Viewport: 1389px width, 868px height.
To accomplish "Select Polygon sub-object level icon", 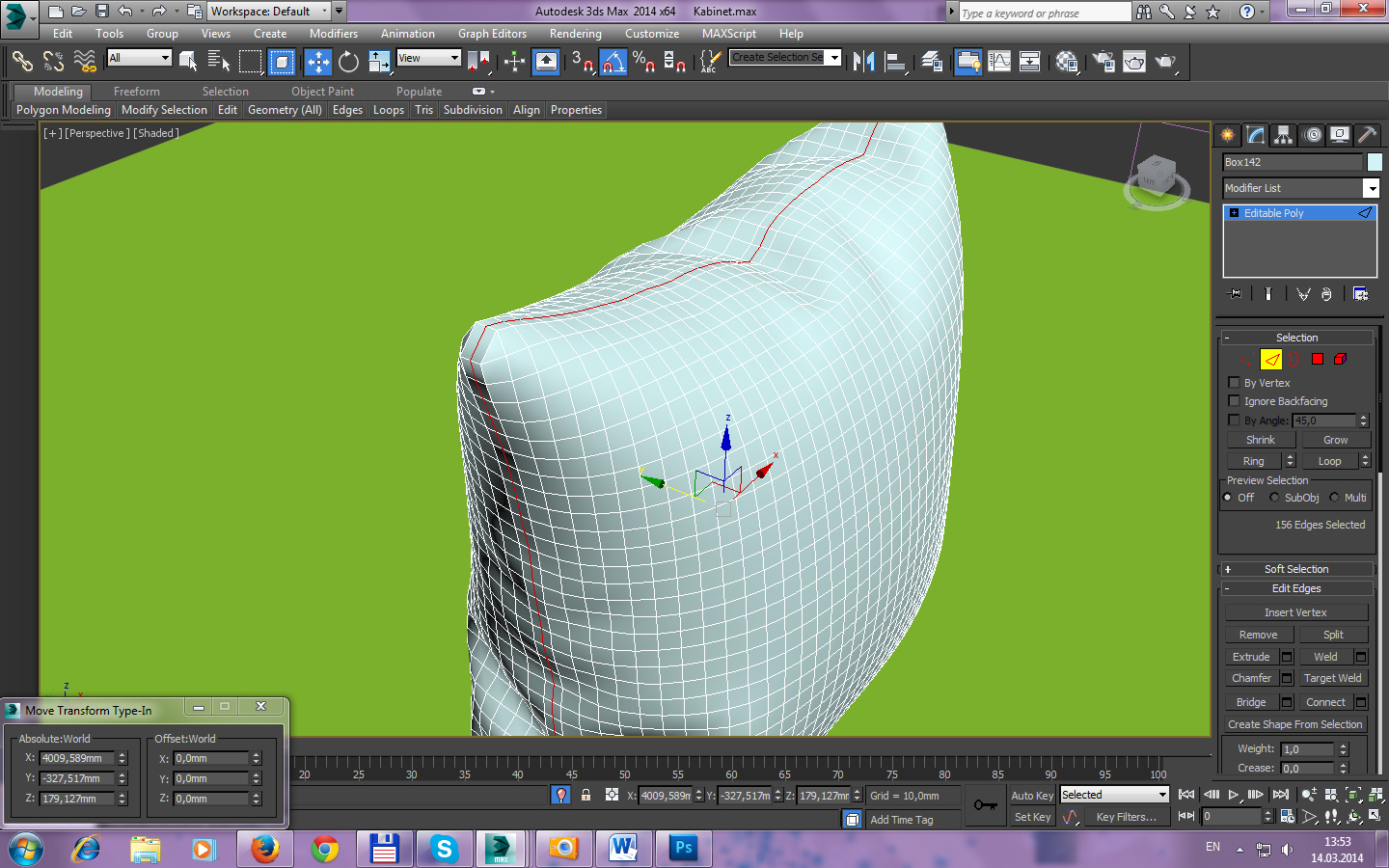I will pyautogui.click(x=1318, y=360).
